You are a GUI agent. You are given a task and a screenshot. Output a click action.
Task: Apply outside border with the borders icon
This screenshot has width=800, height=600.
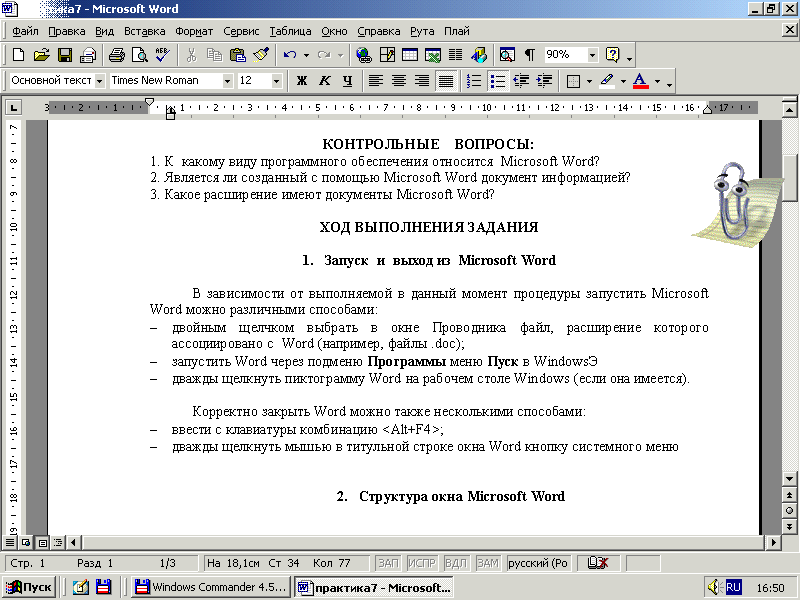tap(573, 81)
